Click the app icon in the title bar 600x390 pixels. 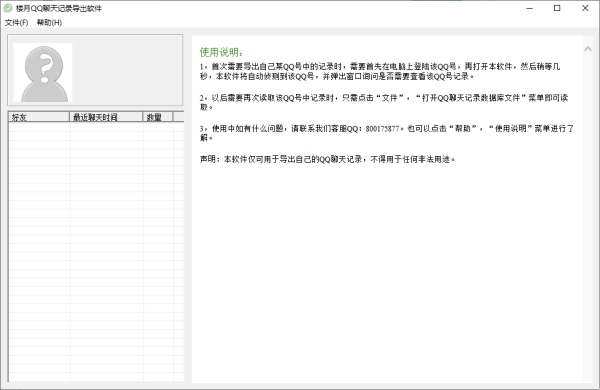click(x=8, y=8)
